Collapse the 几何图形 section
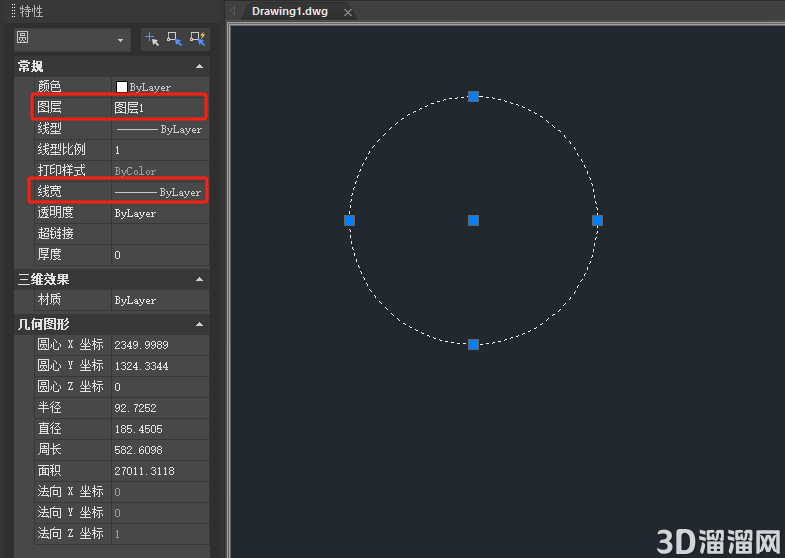 [199, 325]
